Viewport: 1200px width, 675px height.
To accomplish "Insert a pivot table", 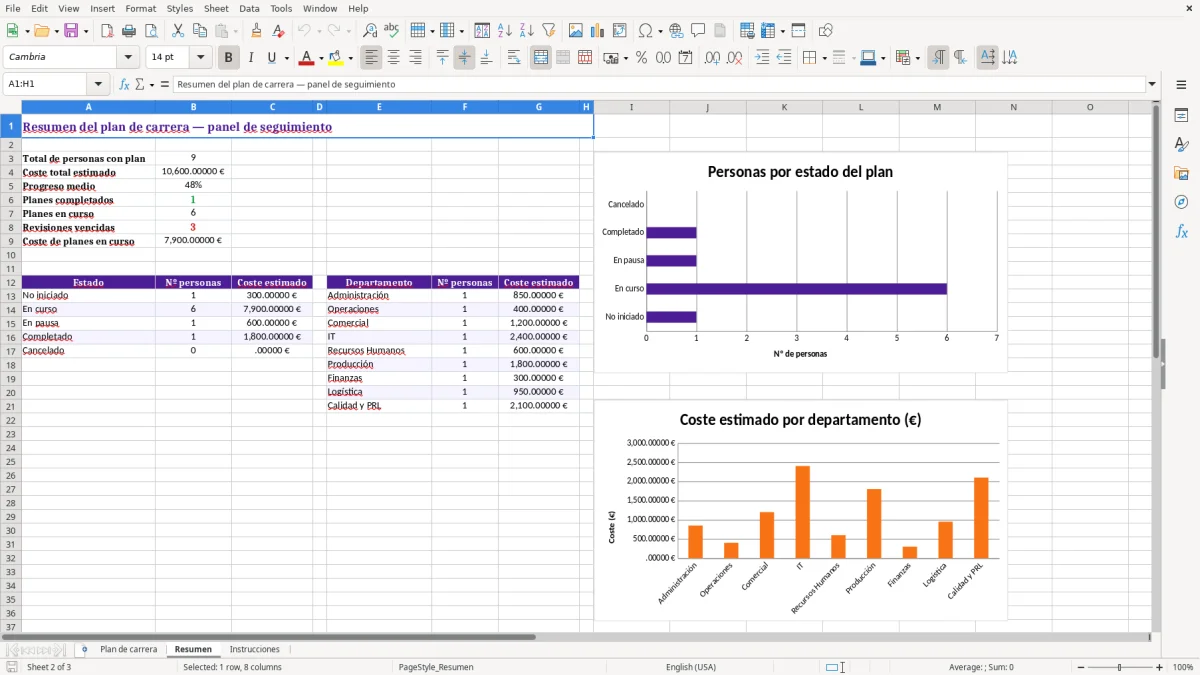I will tap(620, 31).
